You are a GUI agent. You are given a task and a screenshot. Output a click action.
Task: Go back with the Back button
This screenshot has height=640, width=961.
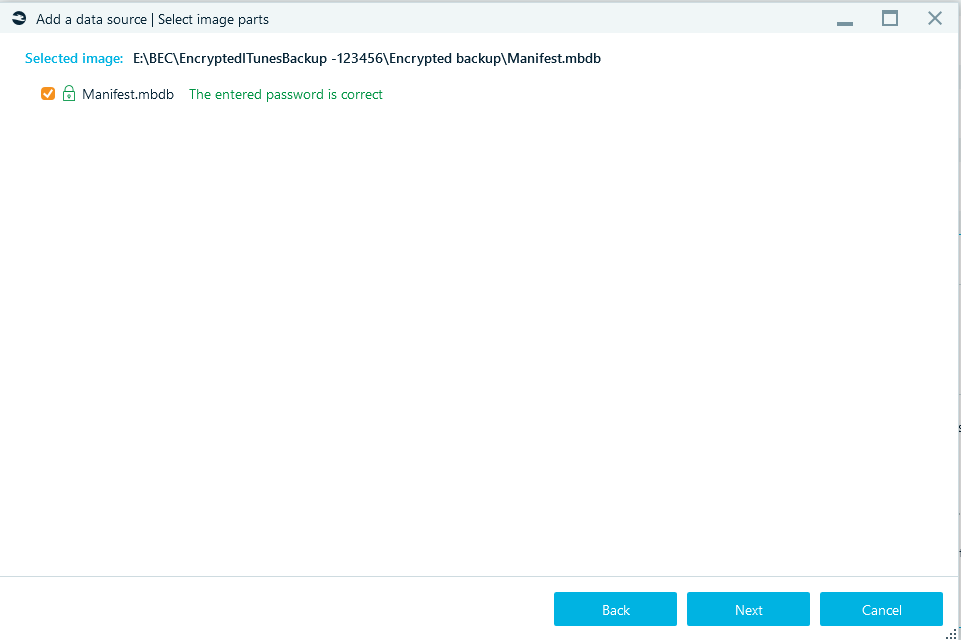click(615, 609)
